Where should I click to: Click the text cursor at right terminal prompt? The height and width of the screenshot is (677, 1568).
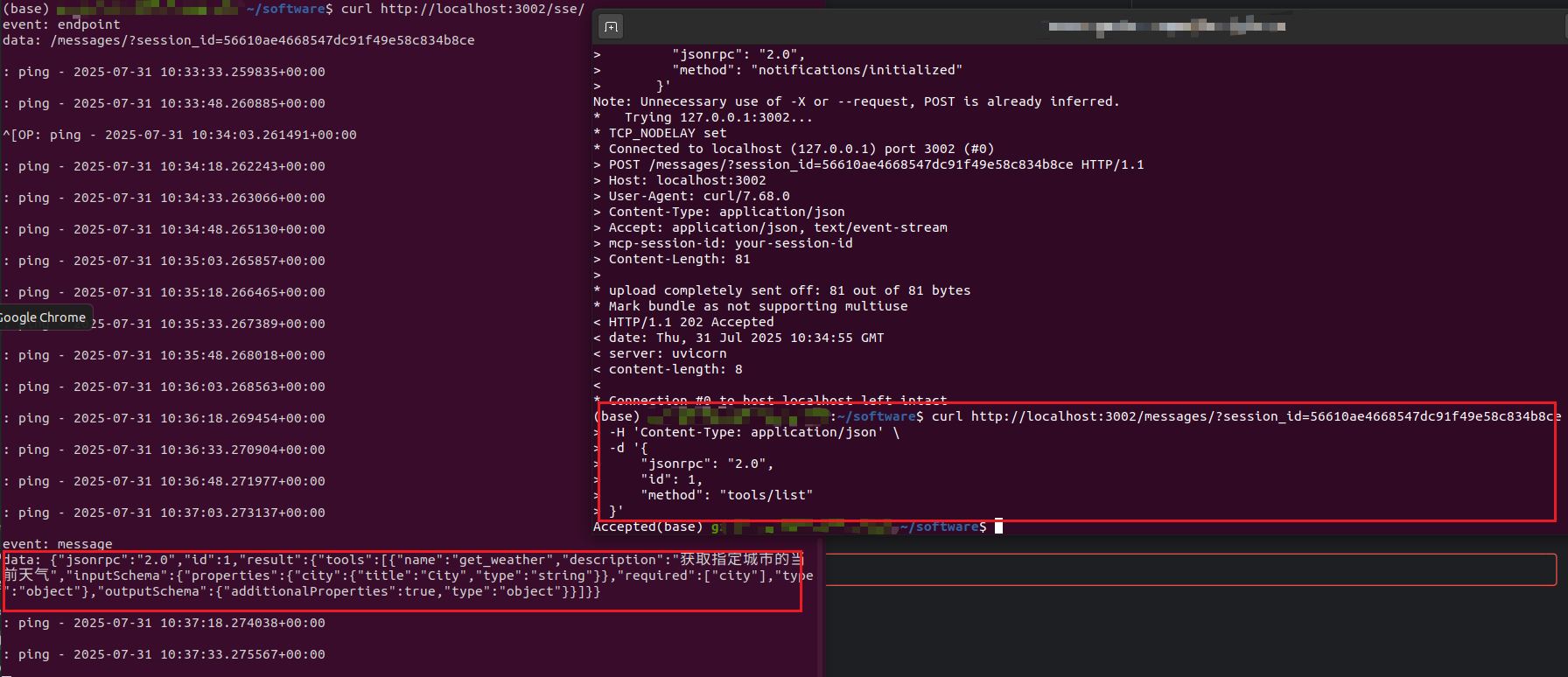pos(998,527)
